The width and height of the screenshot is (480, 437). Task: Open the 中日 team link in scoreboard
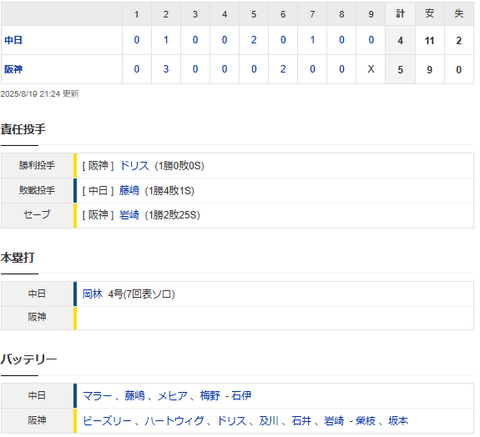pos(13,40)
